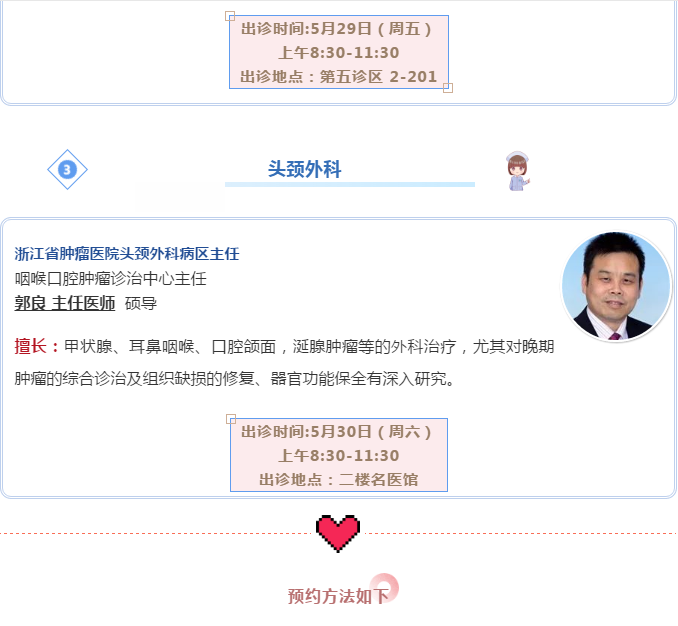Click the red 擅长 label
The width and height of the screenshot is (678, 626).
pos(36,346)
